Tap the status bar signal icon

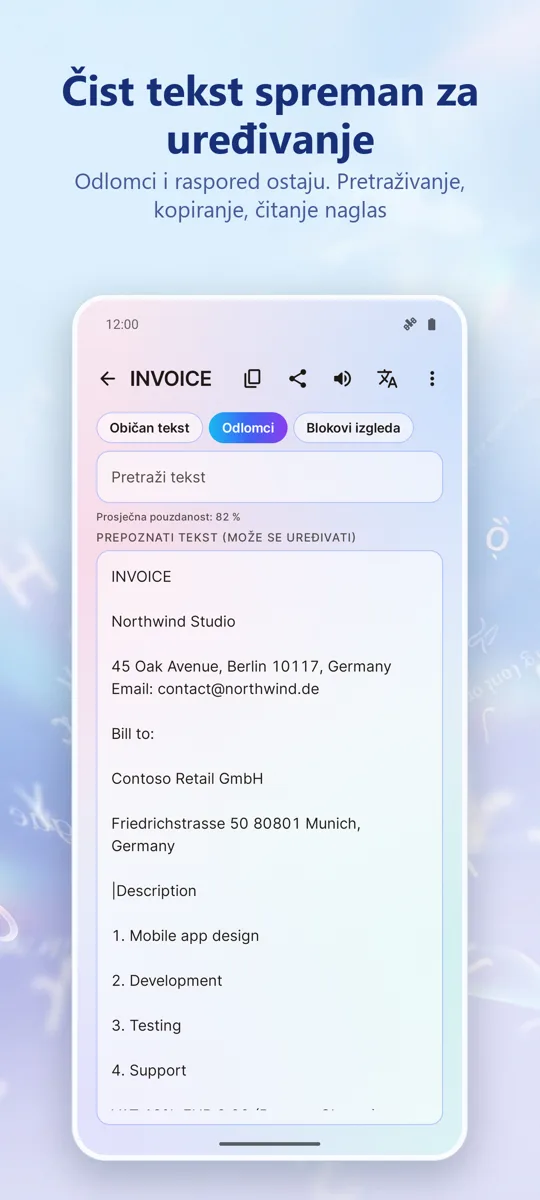point(409,324)
